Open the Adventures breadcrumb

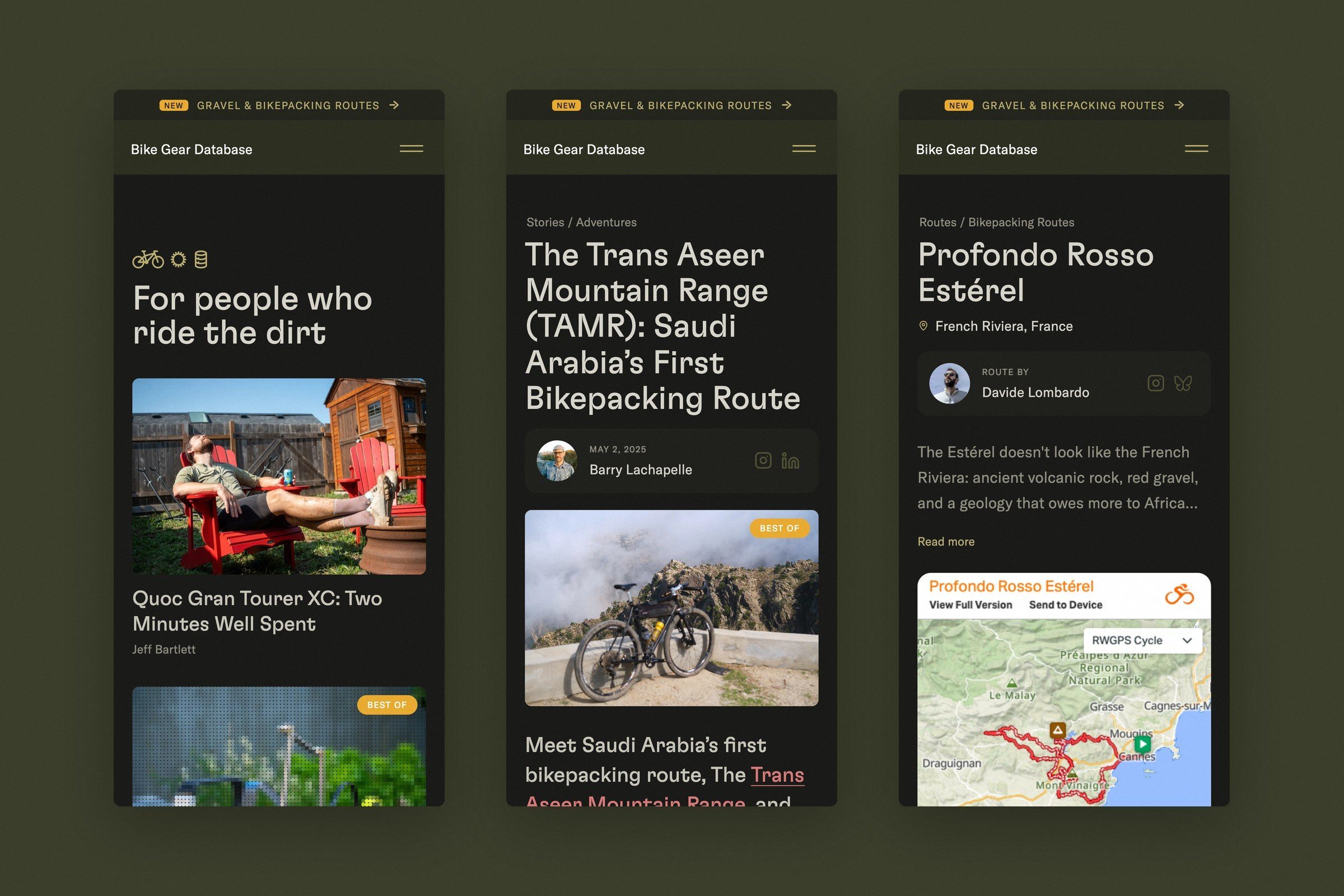click(606, 222)
